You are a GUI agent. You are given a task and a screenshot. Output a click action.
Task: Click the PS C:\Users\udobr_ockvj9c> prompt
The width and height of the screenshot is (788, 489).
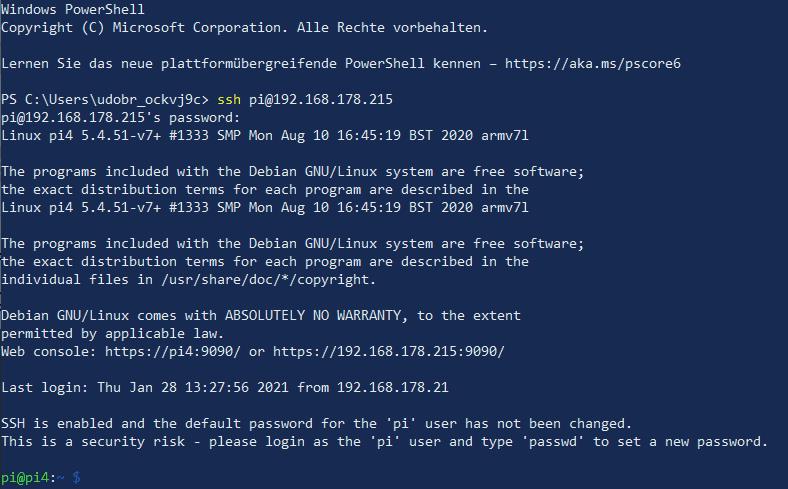pyautogui.click(x=104, y=100)
